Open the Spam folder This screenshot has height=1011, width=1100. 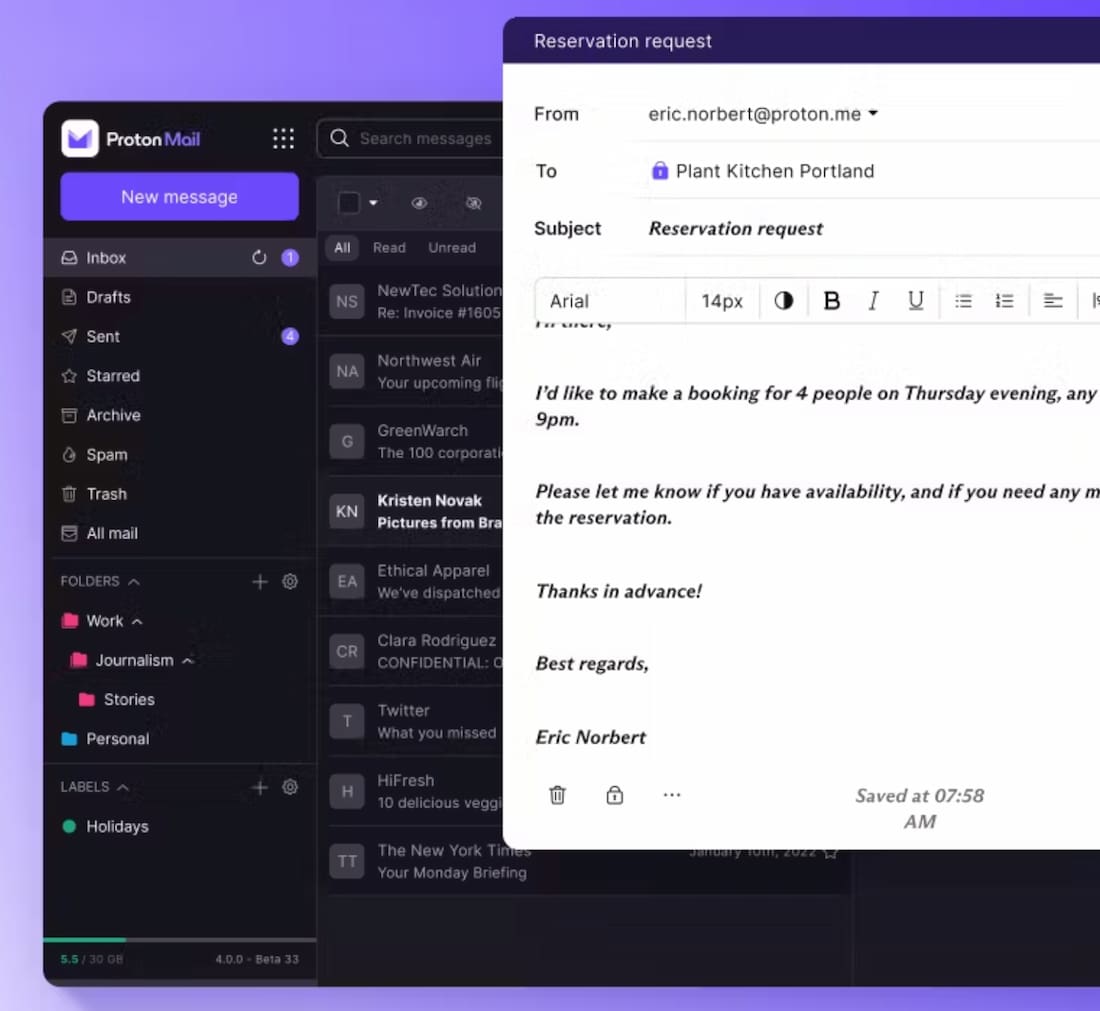pos(180,454)
